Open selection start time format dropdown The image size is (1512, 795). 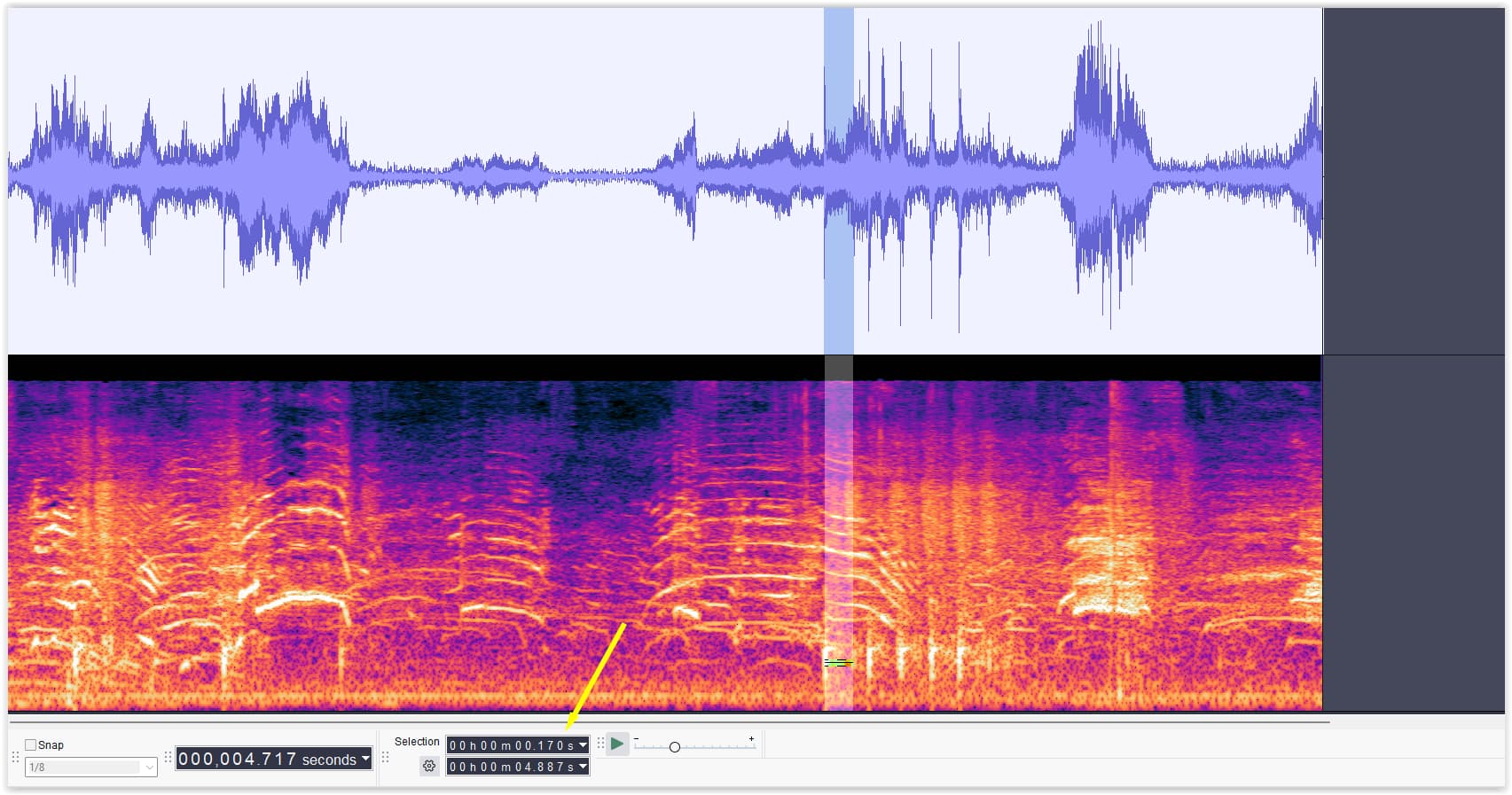point(583,745)
